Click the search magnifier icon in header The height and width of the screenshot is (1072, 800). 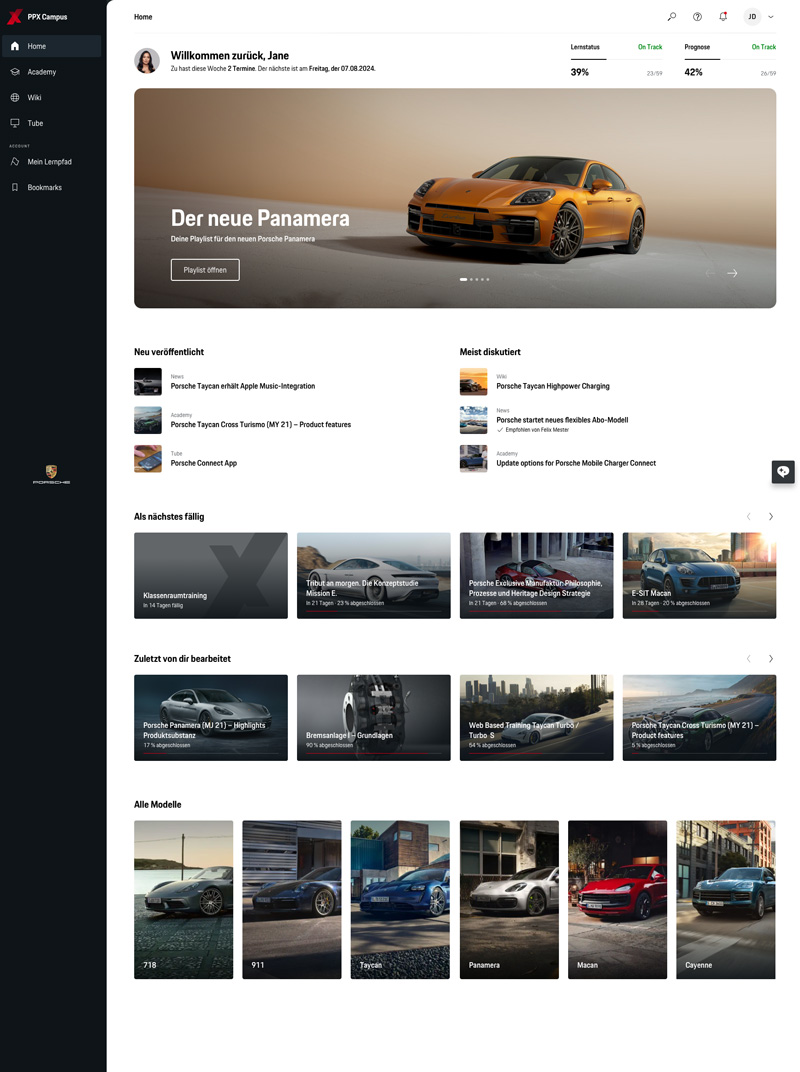coord(672,17)
